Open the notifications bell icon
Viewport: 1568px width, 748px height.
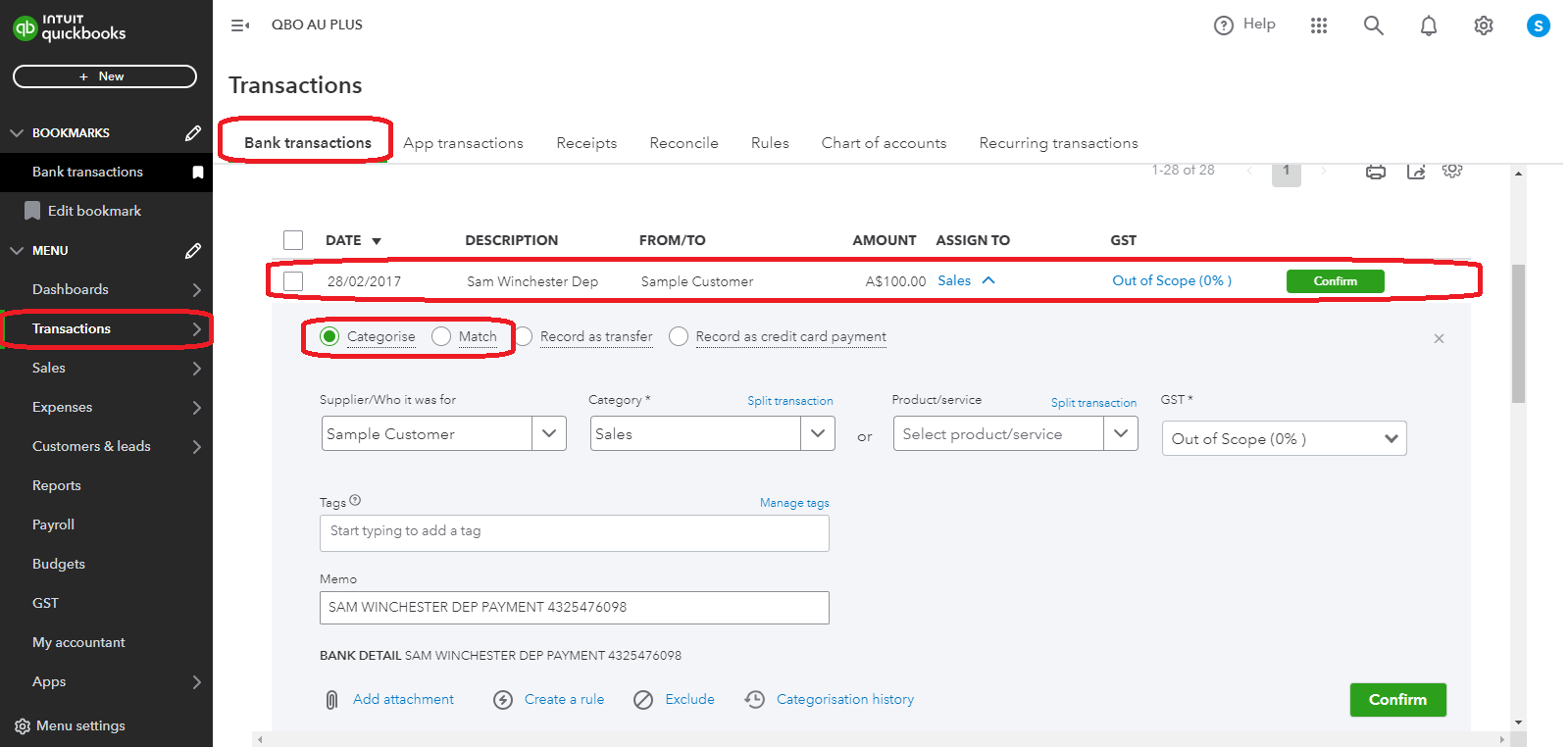pos(1428,26)
